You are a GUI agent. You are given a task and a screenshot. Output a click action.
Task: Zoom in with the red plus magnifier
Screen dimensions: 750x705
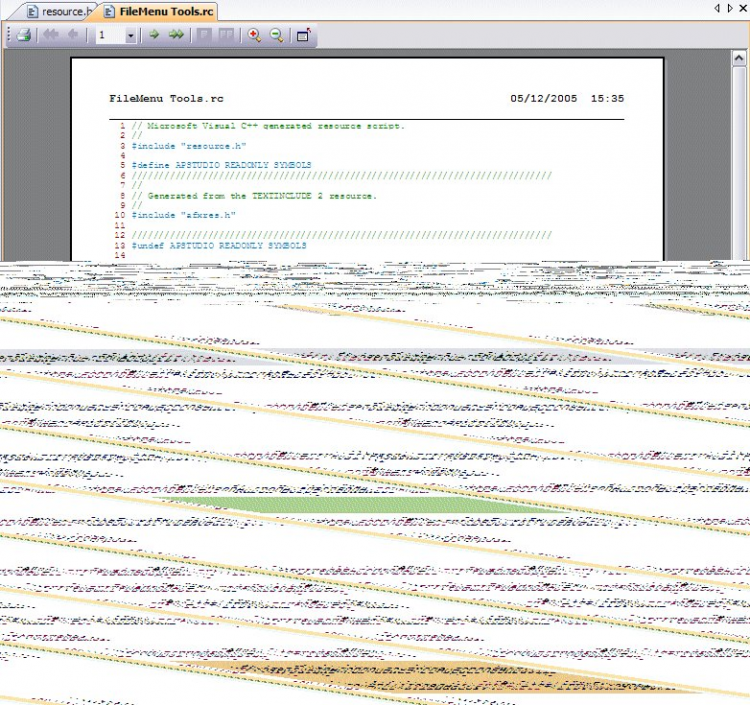tap(254, 35)
